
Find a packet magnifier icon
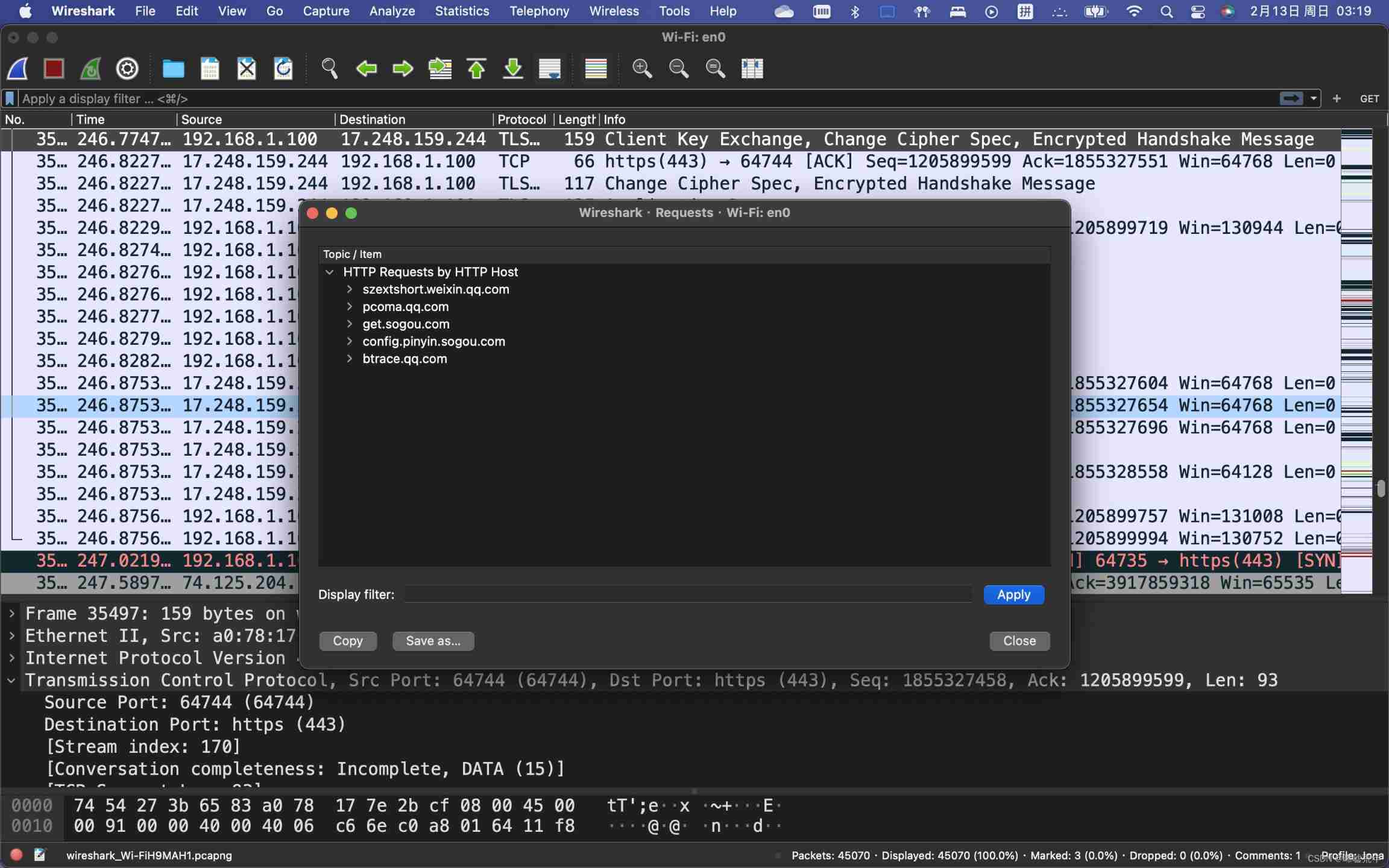(x=330, y=69)
